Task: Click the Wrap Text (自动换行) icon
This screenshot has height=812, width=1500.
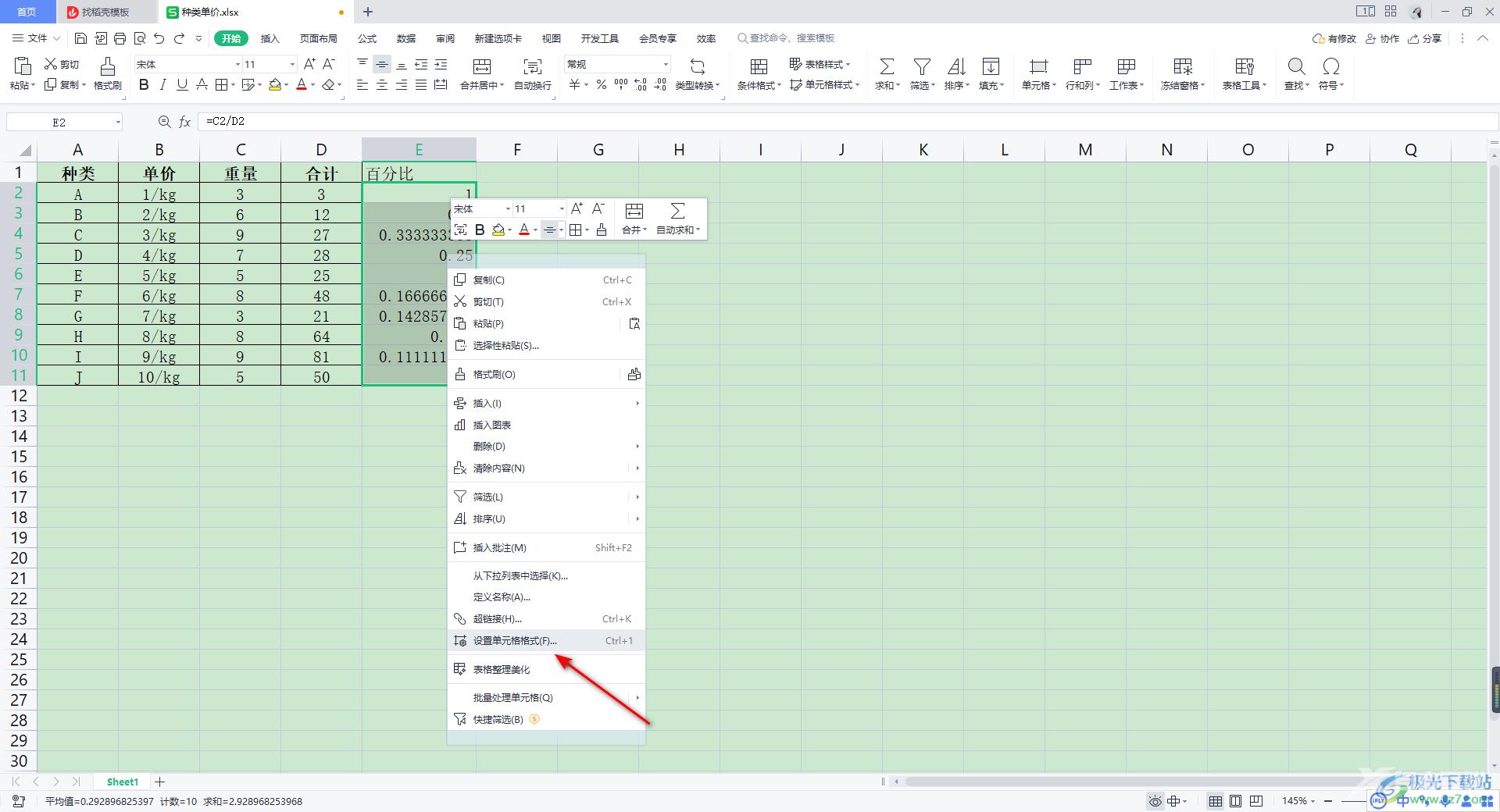Action: tap(533, 66)
